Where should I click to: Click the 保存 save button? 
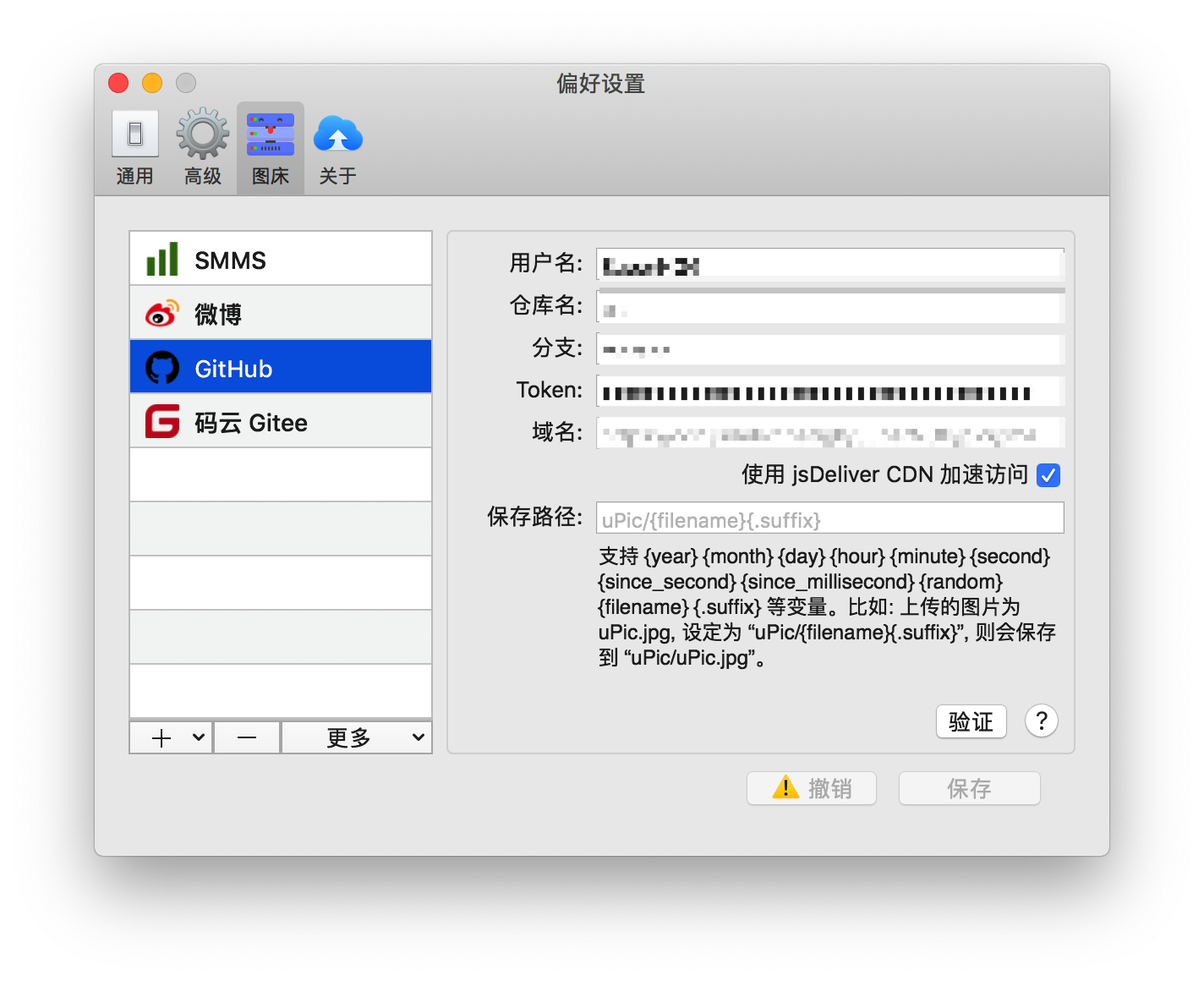(969, 788)
